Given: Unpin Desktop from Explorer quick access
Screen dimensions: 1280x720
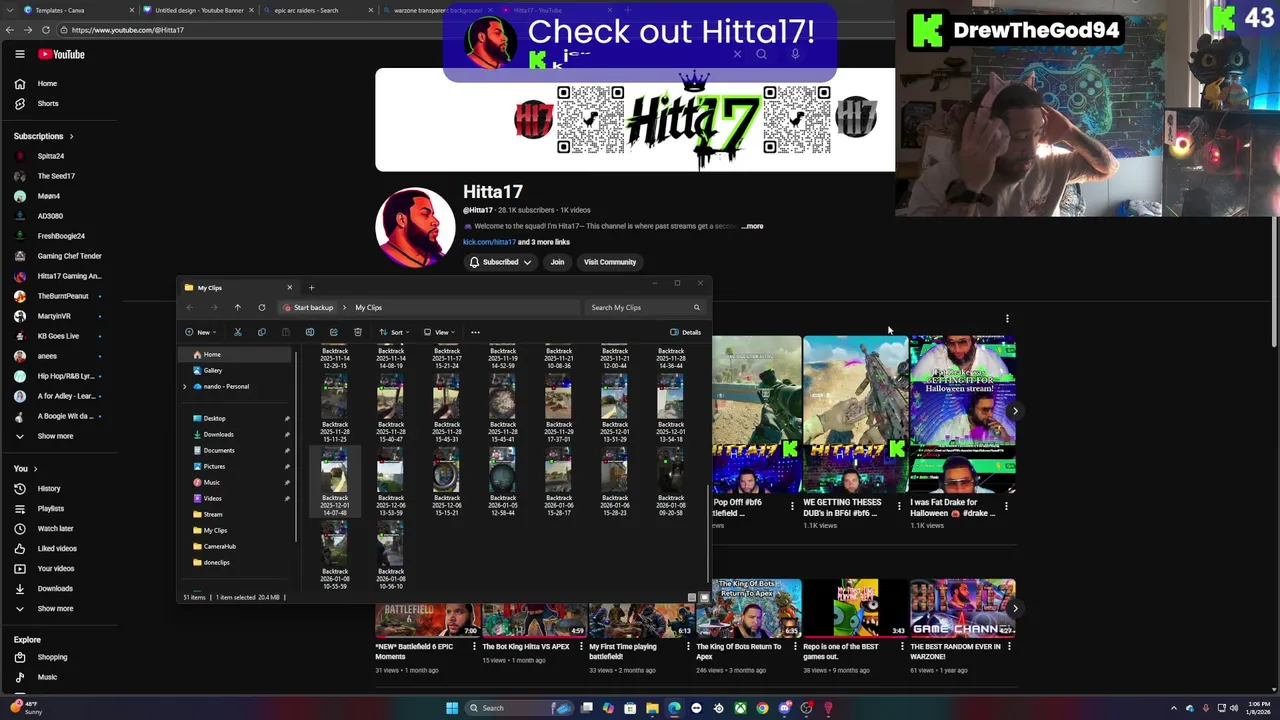Looking at the screenshot, I should [x=287, y=418].
